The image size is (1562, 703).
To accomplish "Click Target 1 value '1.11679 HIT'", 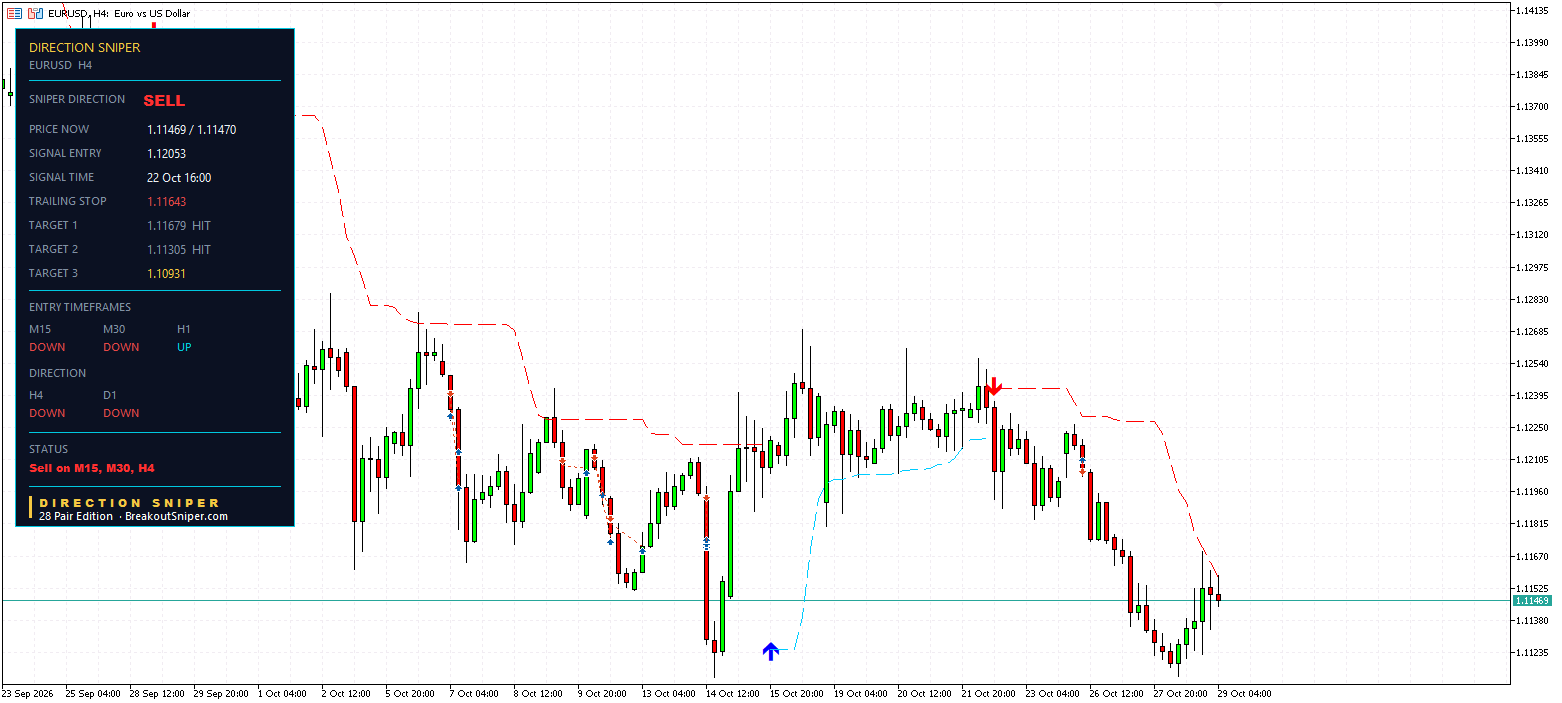I will (179, 225).
